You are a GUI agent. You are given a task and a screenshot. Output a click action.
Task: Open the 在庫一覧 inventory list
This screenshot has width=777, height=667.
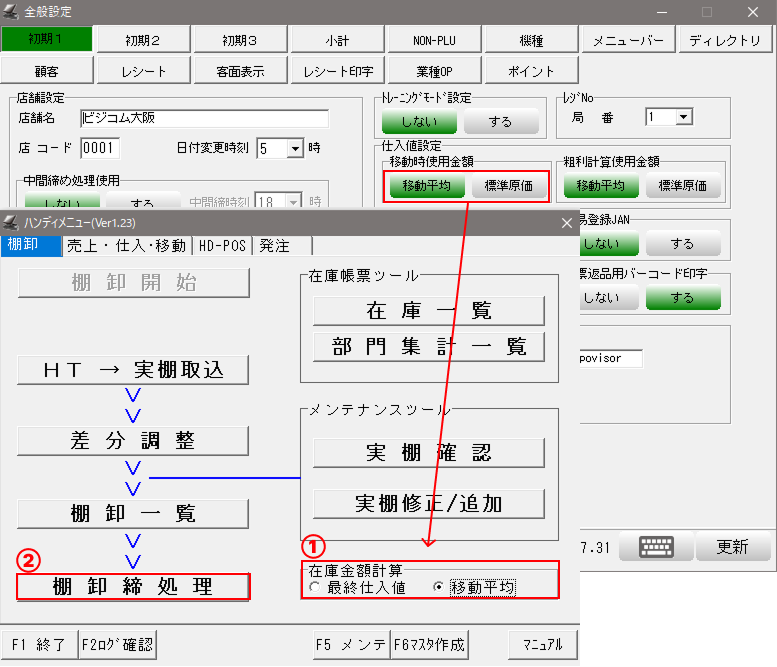[429, 310]
